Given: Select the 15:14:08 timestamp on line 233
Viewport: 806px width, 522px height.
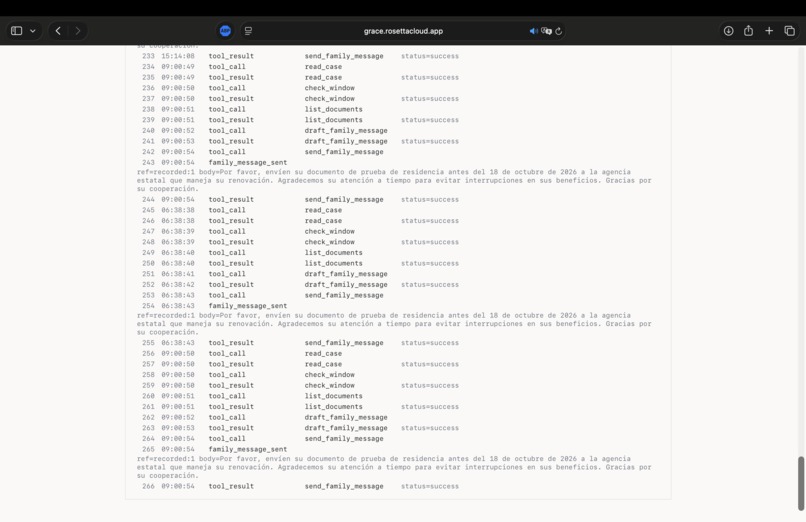Looking at the screenshot, I should coord(178,56).
